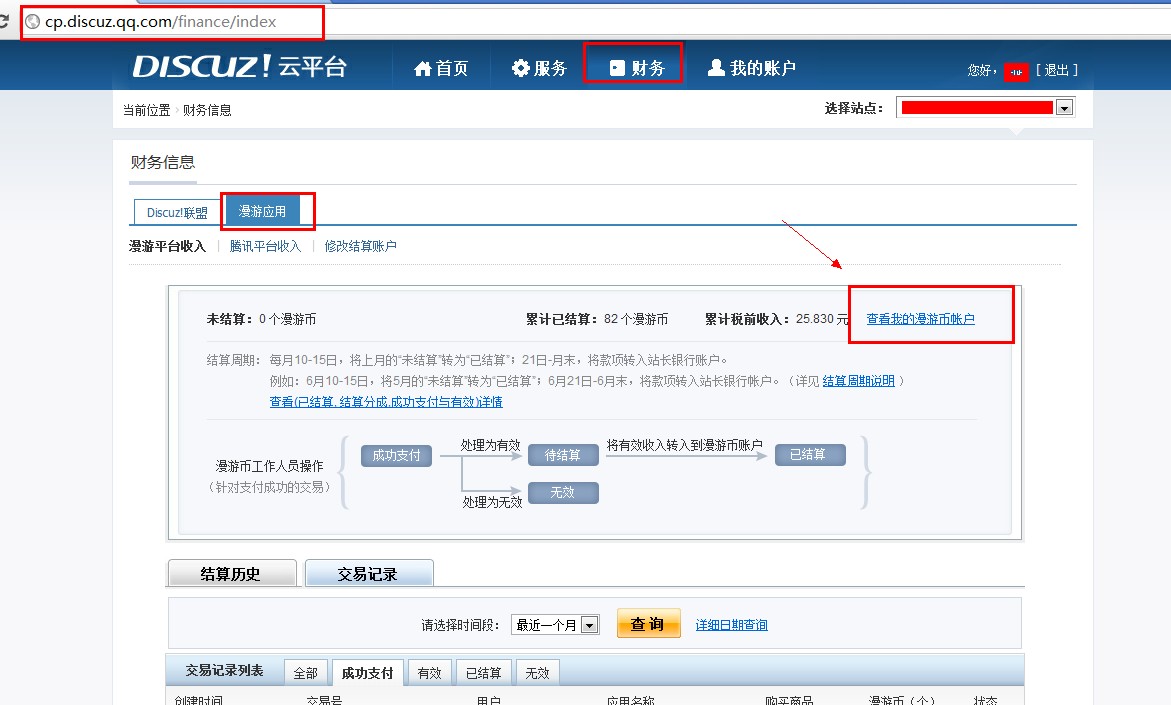The image size is (1171, 705).
Task: Filter transactions by 全部
Action: 305,673
